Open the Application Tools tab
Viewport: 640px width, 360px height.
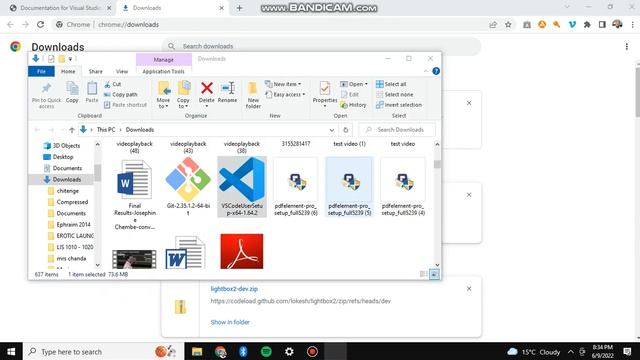pos(163,71)
